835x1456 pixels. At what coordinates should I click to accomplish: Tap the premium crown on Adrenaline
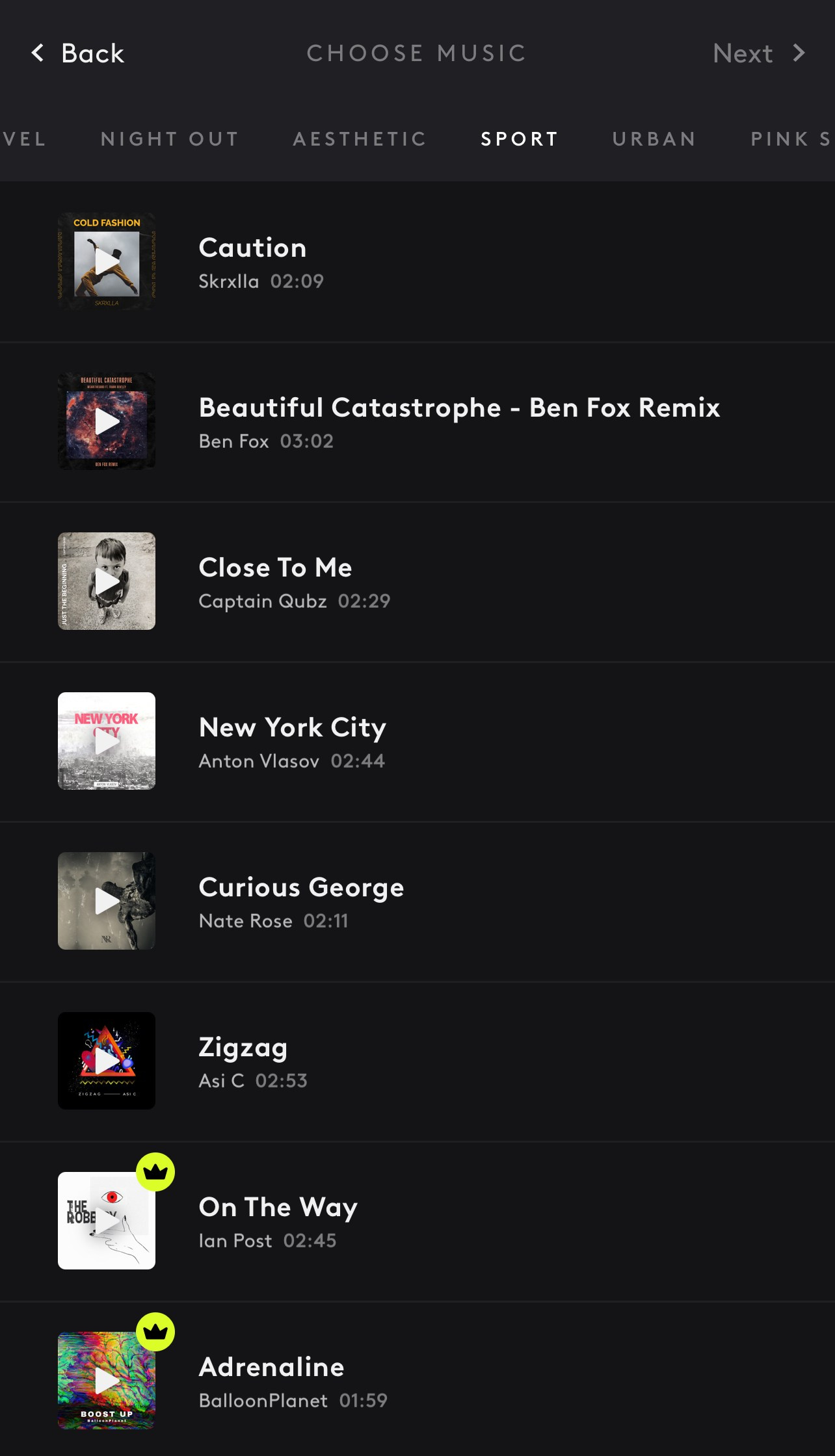point(155,1332)
